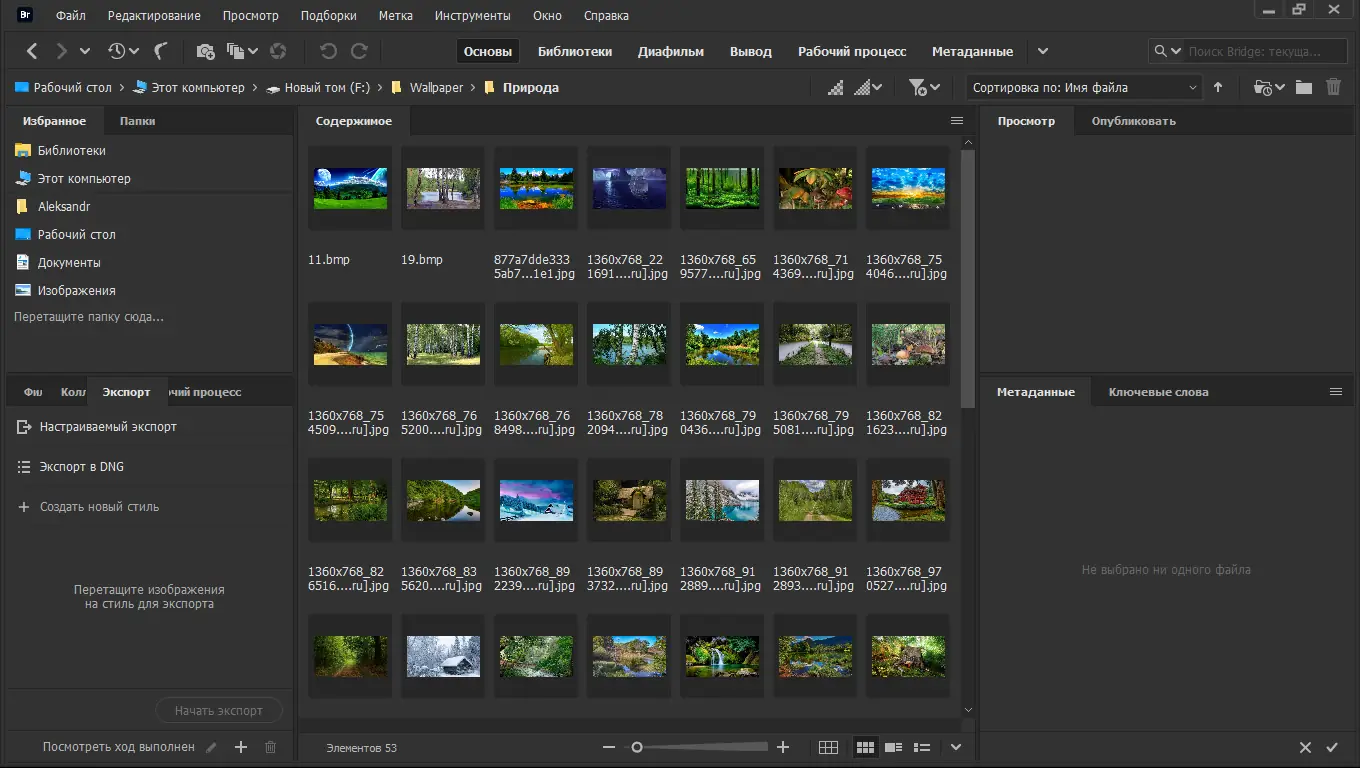
Task: Click the Refresh icon in the toolbar
Action: click(x=278, y=51)
